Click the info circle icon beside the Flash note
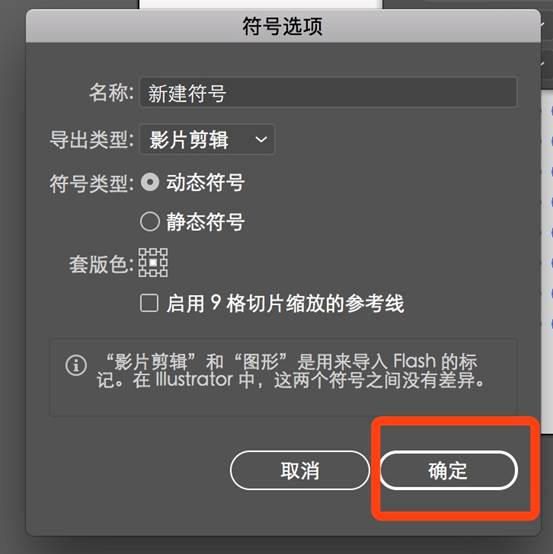 76,365
